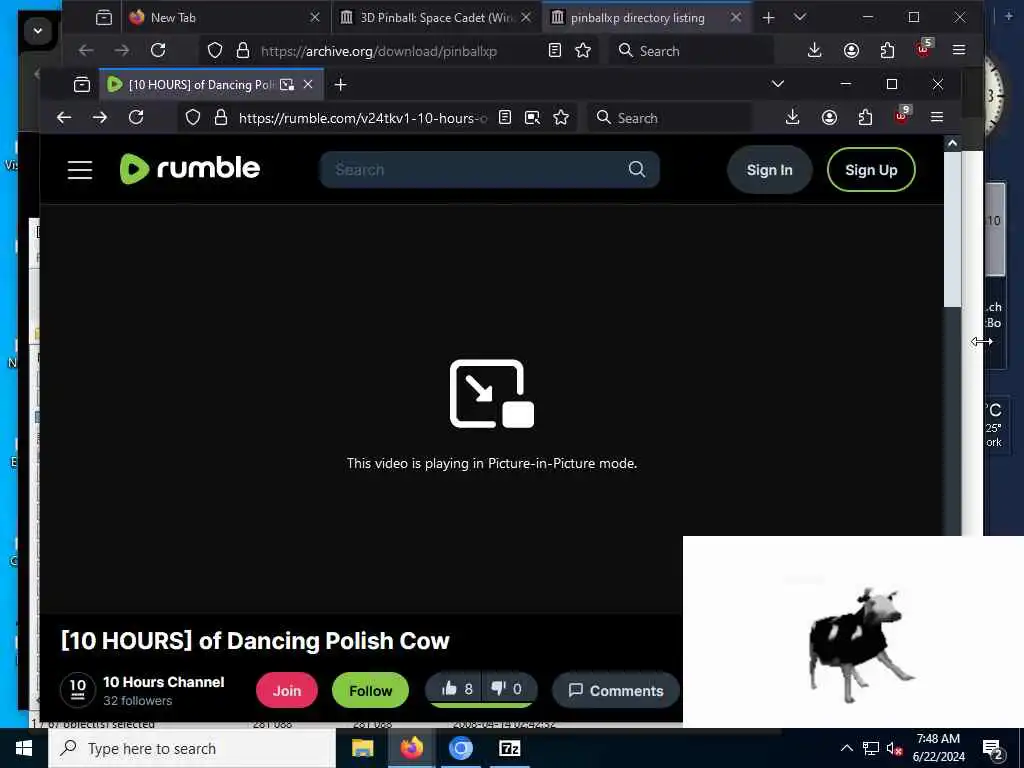Click the Rumble logo
The image size is (1024, 768).
pyautogui.click(x=189, y=168)
